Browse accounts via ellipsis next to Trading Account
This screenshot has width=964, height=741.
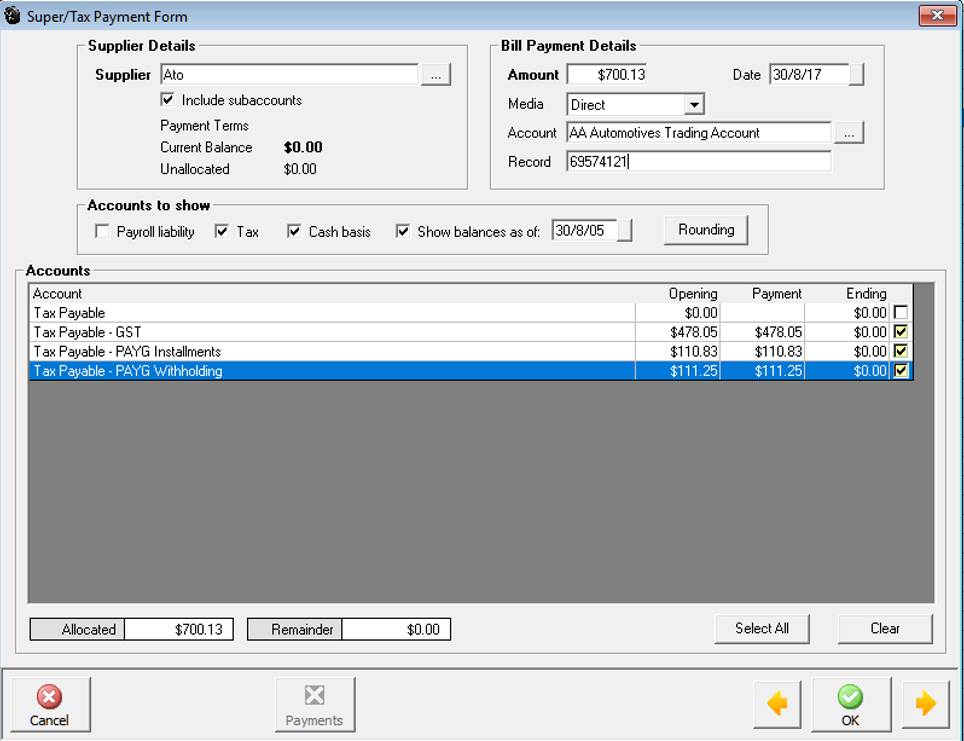(848, 133)
